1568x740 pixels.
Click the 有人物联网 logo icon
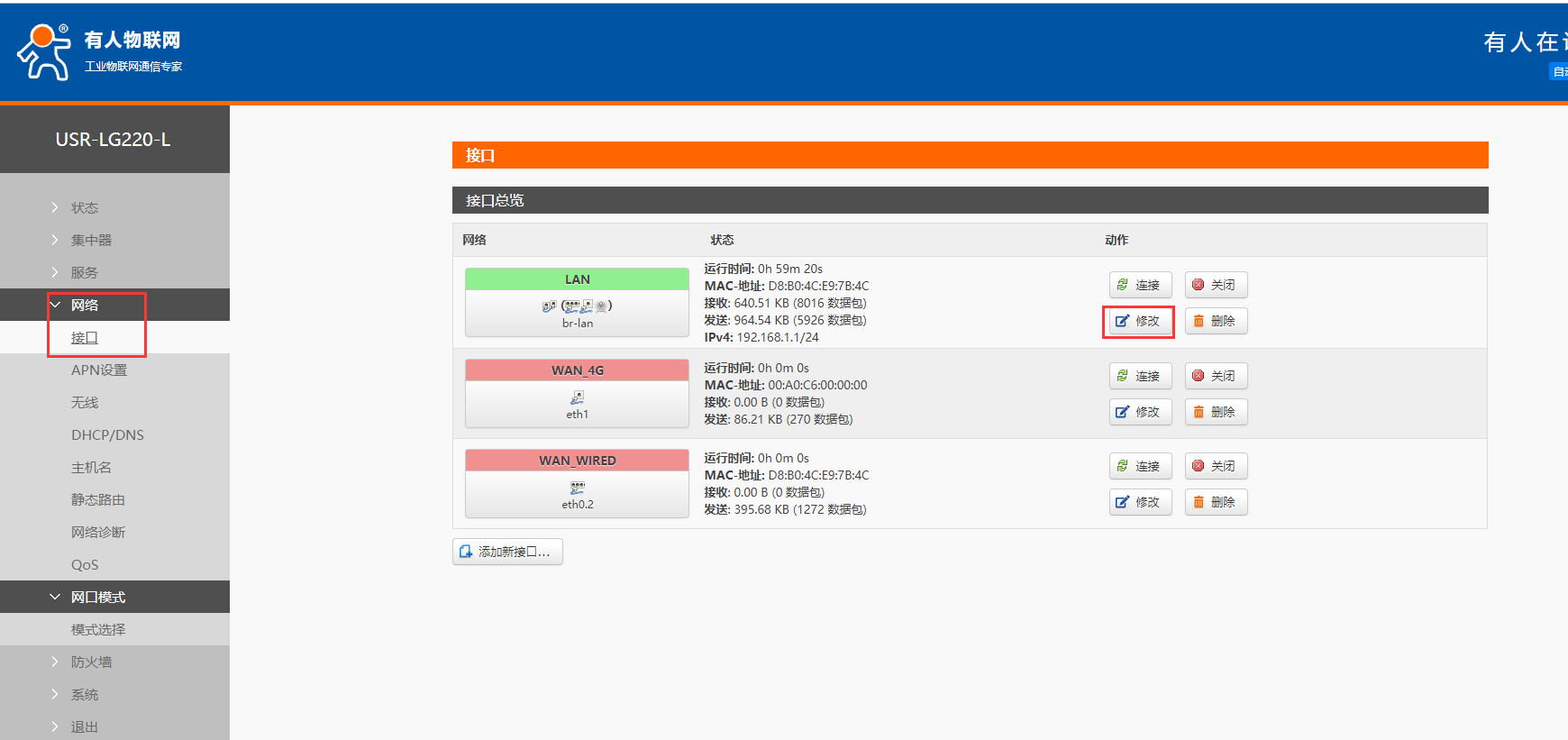tap(43, 52)
